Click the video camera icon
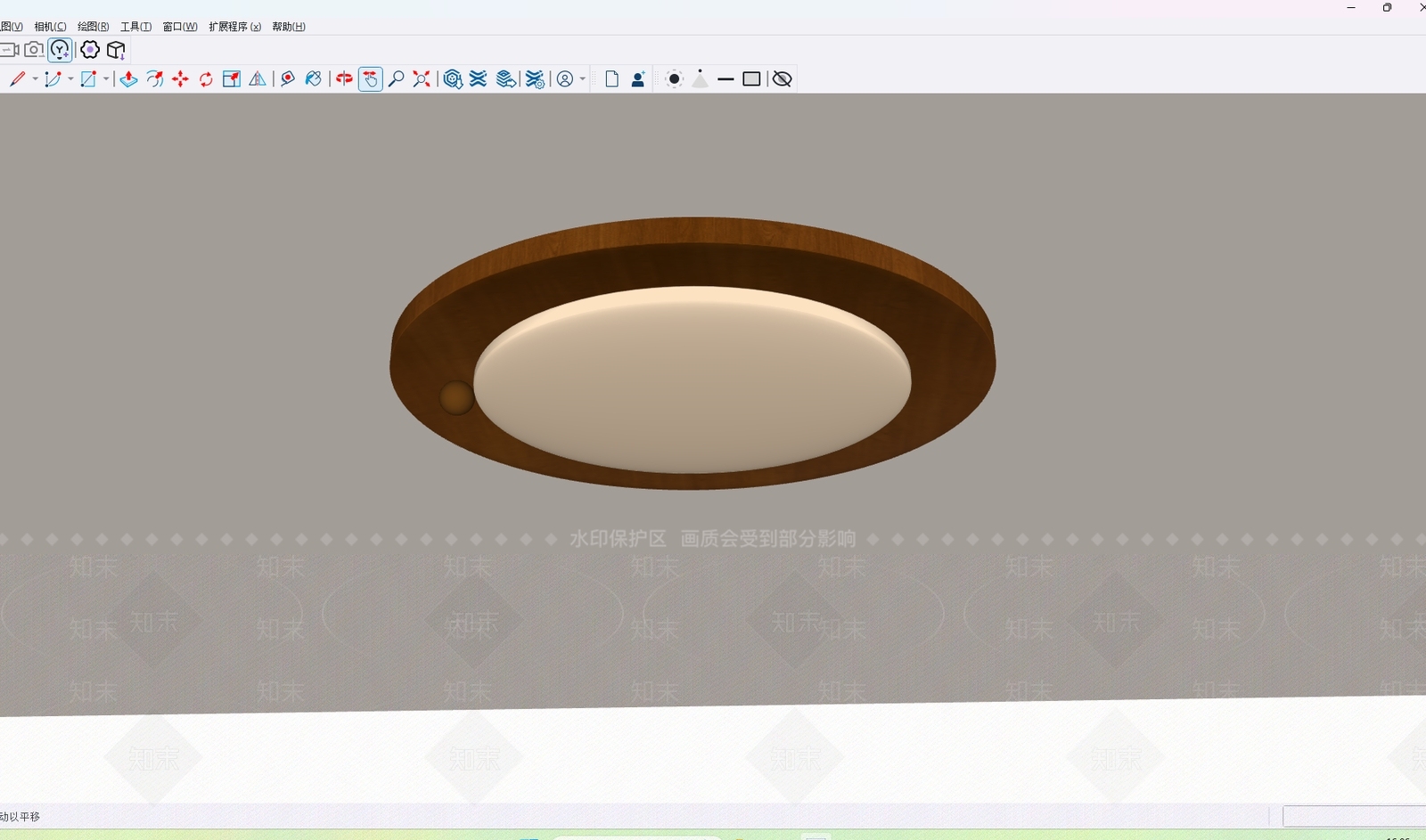The width and height of the screenshot is (1426, 840). 10,50
